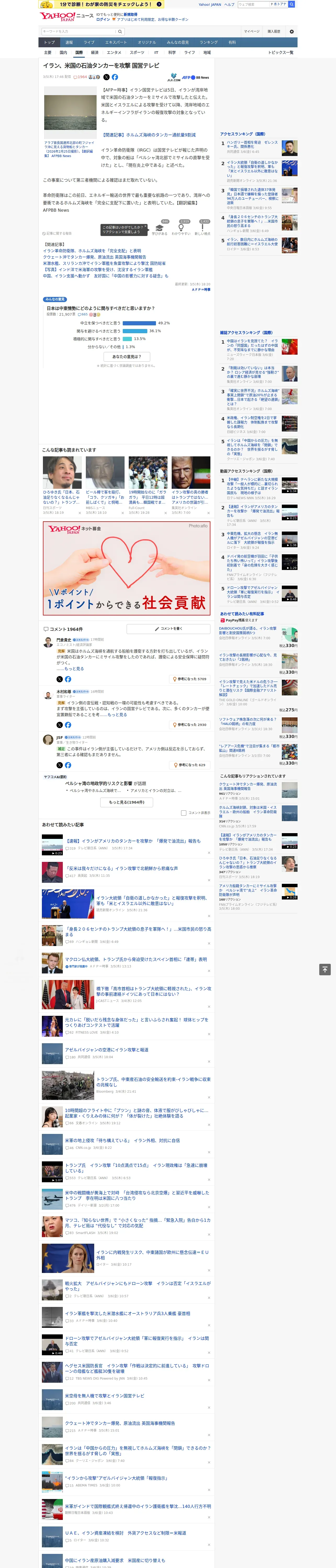This screenshot has height=1568, width=336.
Task: Open the settings gear icon
Action: [292, 31]
